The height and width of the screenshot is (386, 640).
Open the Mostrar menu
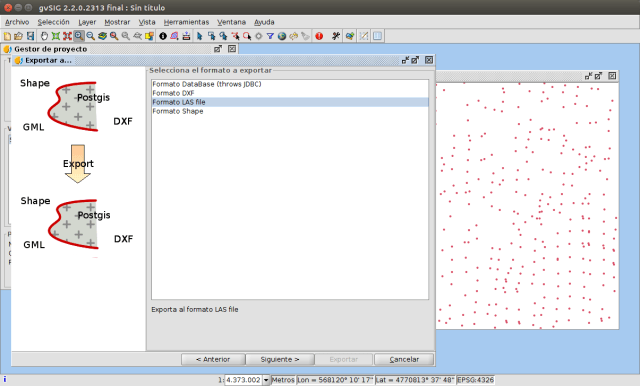click(x=117, y=22)
